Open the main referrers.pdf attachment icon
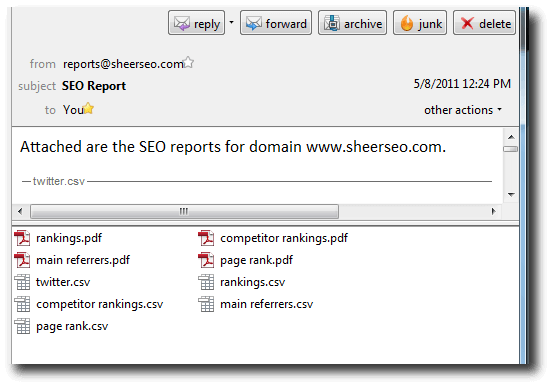 (22, 260)
